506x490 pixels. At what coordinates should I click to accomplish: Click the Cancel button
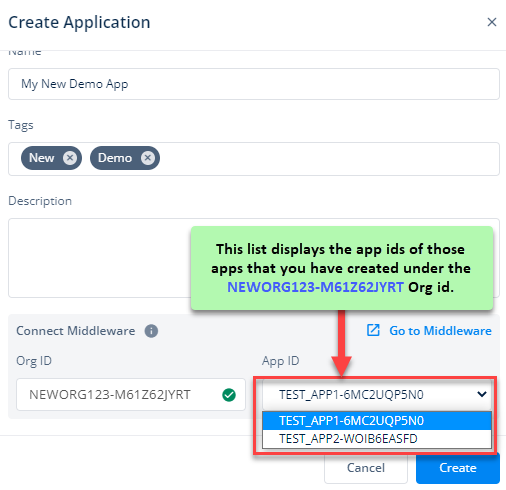pos(366,468)
